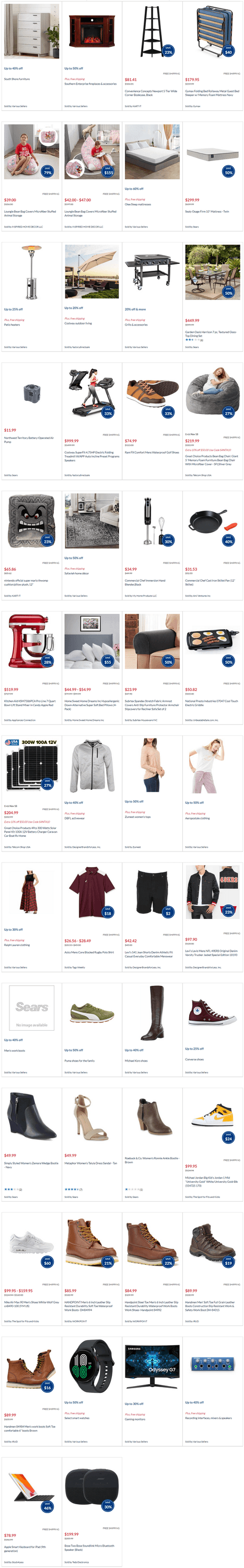Click the Patio heaters product image
Viewport: 244px width, 1568px height.
32,271
